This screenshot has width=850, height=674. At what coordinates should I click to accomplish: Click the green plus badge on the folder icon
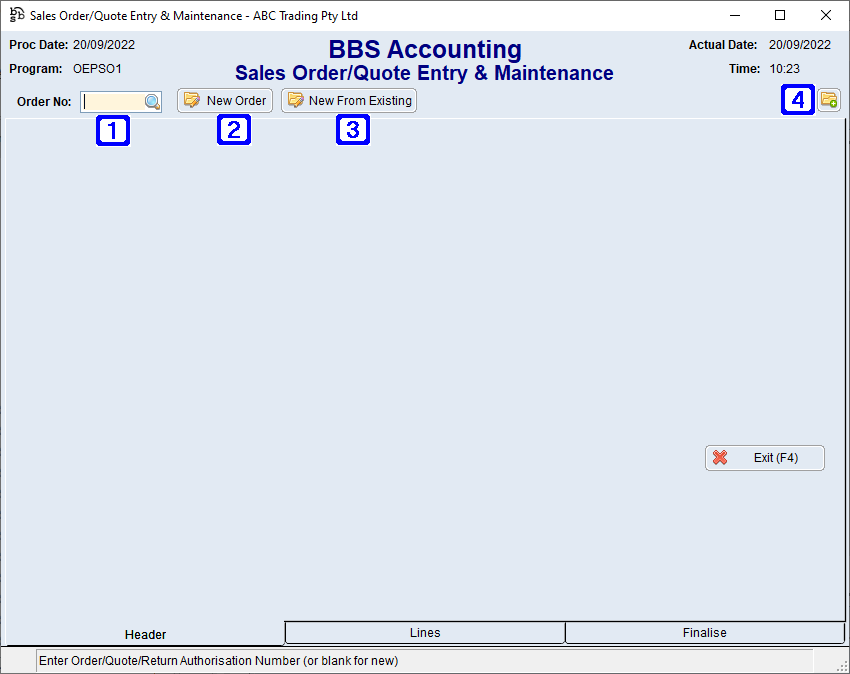836,105
